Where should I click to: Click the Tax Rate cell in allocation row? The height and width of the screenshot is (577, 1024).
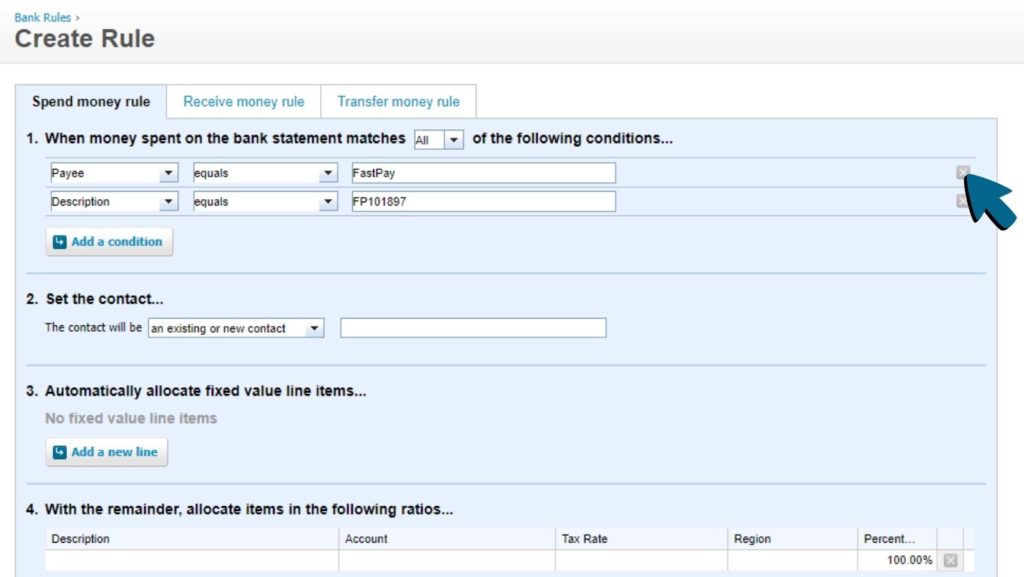tap(640, 560)
